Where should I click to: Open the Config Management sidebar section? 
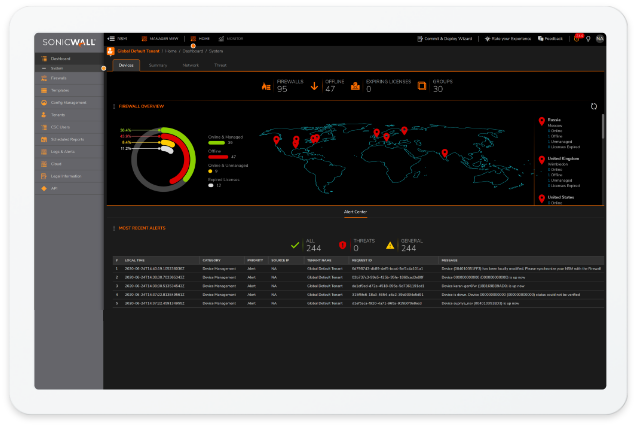pyautogui.click(x=69, y=102)
